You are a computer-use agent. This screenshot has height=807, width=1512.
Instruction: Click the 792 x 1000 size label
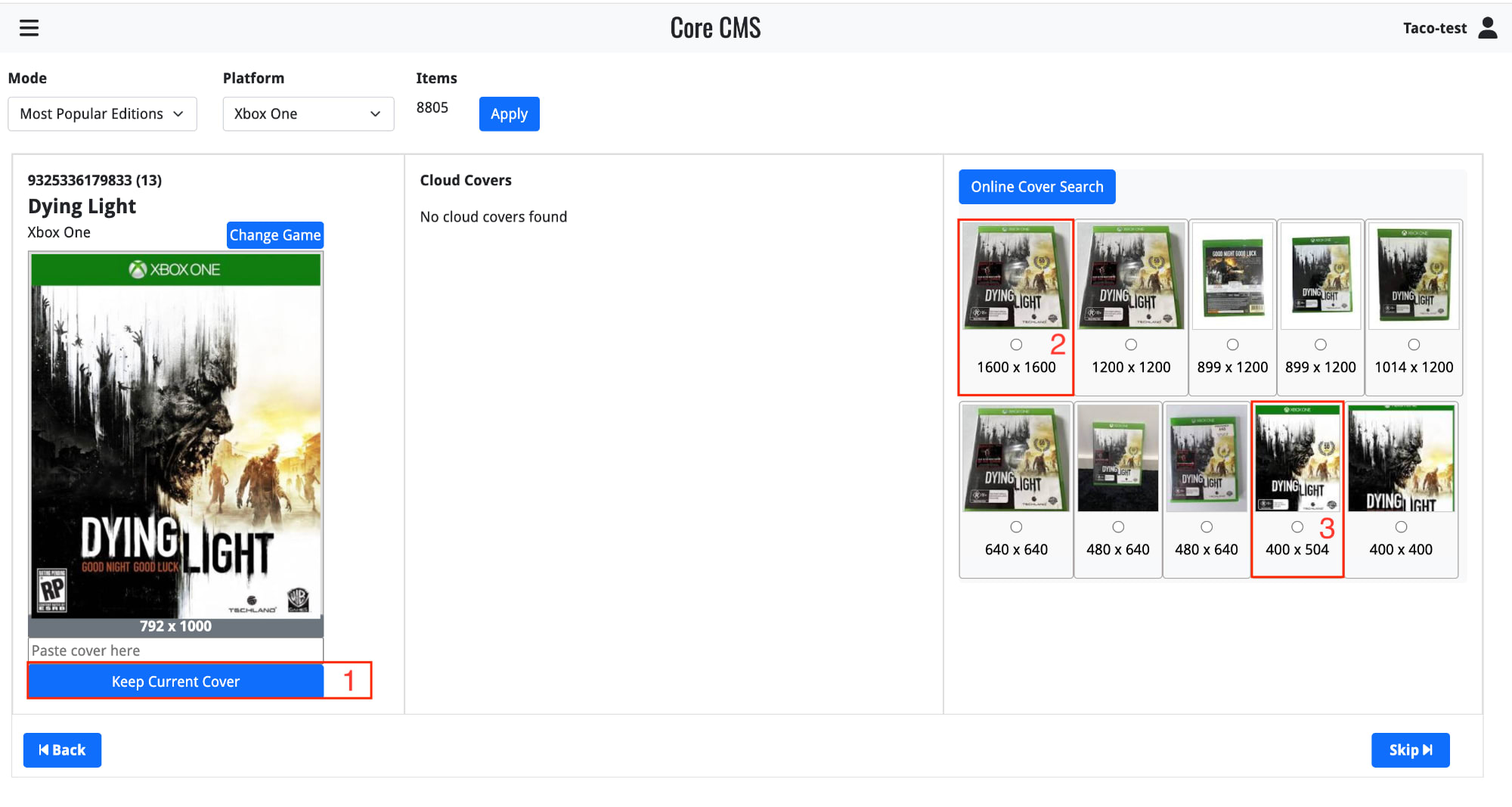pyautogui.click(x=175, y=626)
